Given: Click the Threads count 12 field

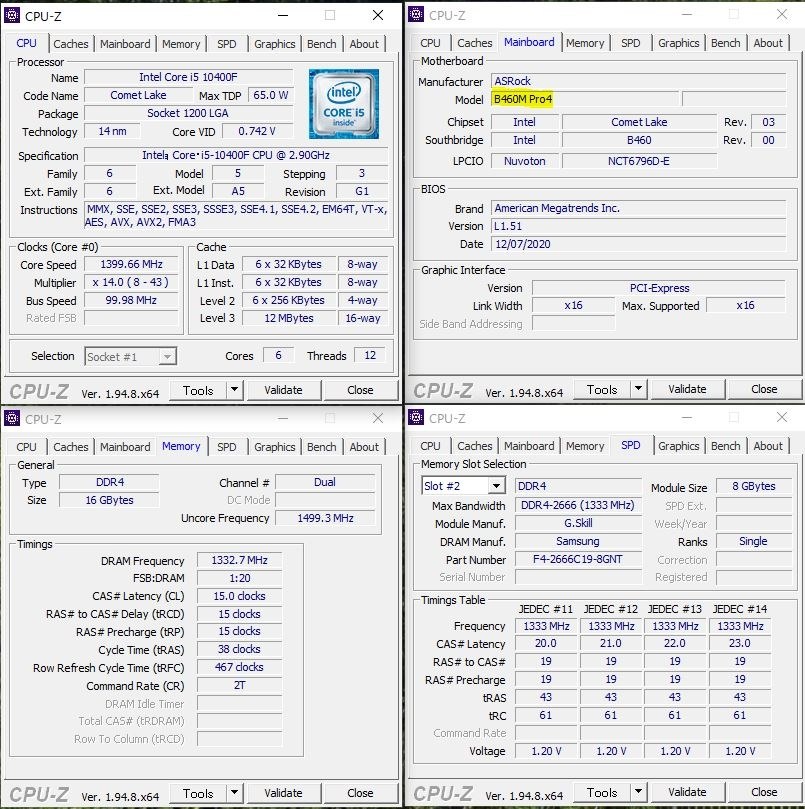Looking at the screenshot, I should tap(370, 355).
